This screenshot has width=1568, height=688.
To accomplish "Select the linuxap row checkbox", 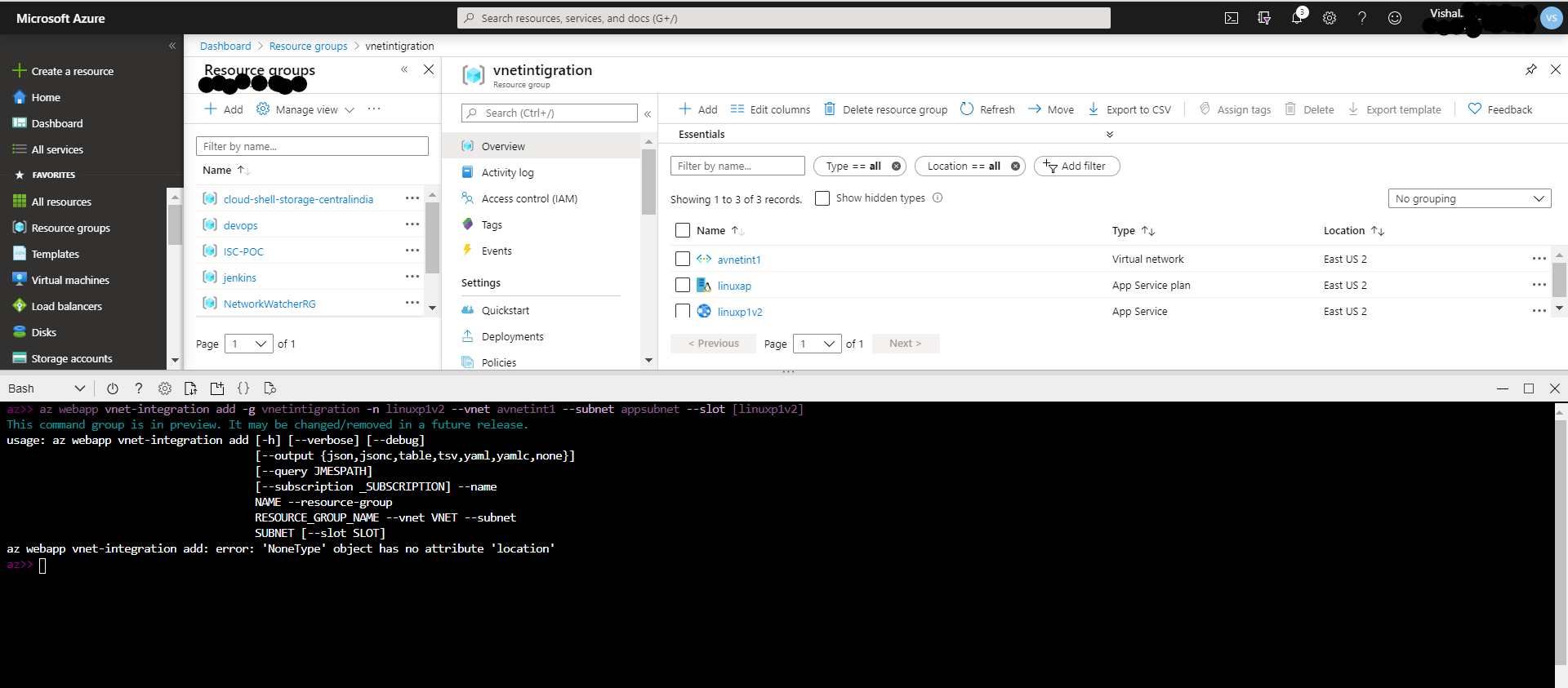I will (683, 285).
